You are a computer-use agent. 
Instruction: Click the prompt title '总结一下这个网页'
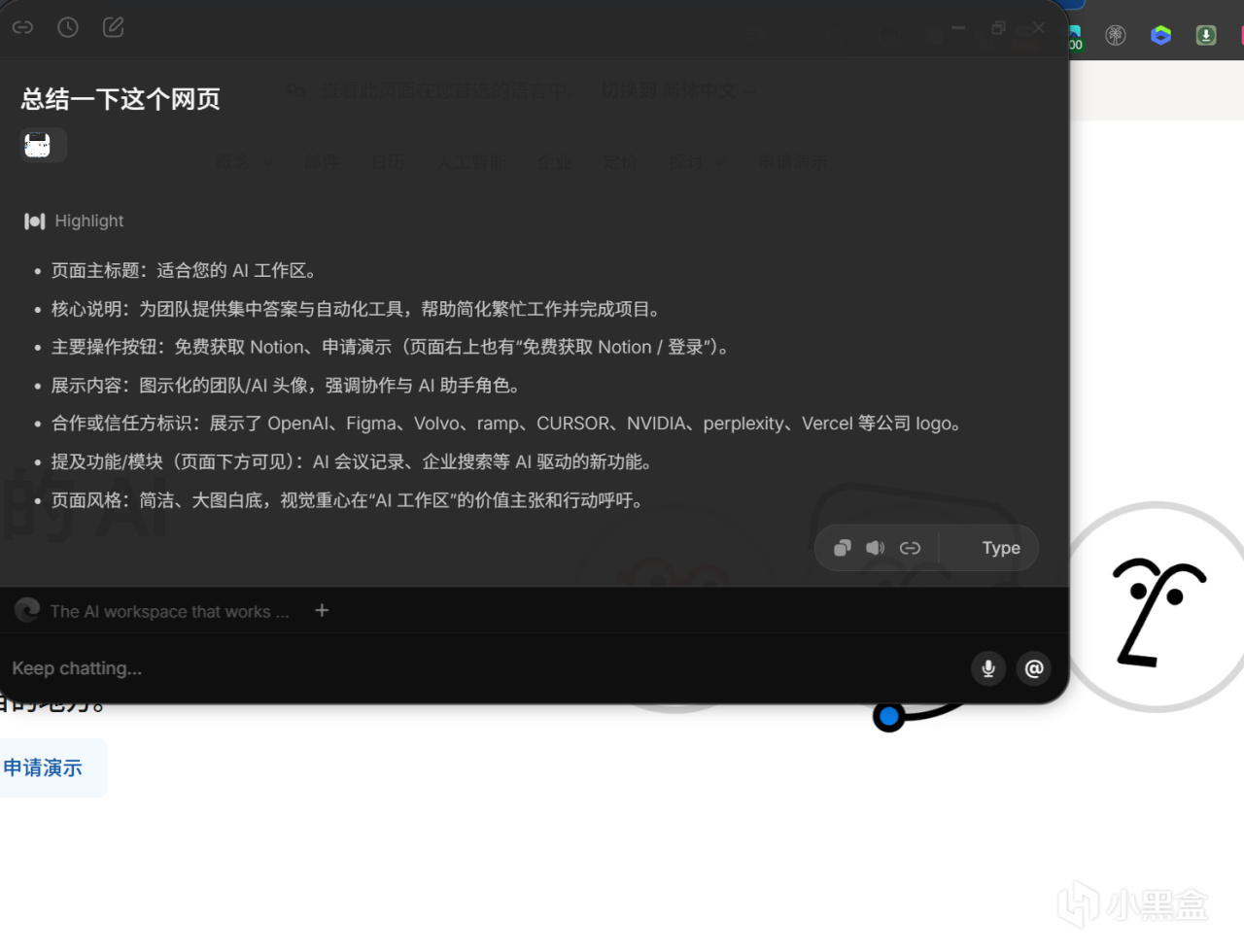121,99
